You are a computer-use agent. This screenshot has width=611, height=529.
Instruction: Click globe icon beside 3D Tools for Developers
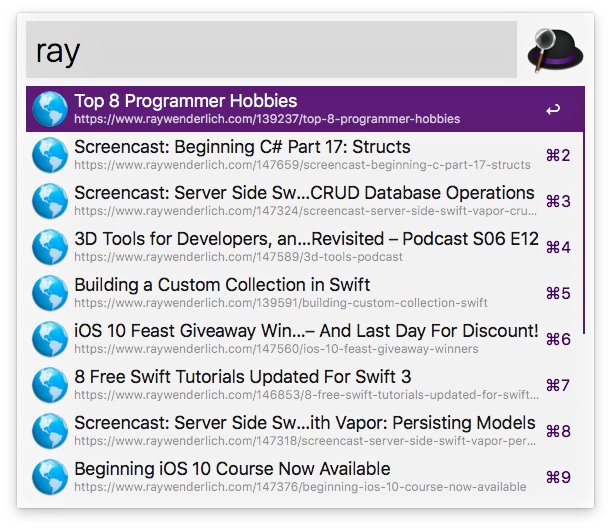pos(49,247)
